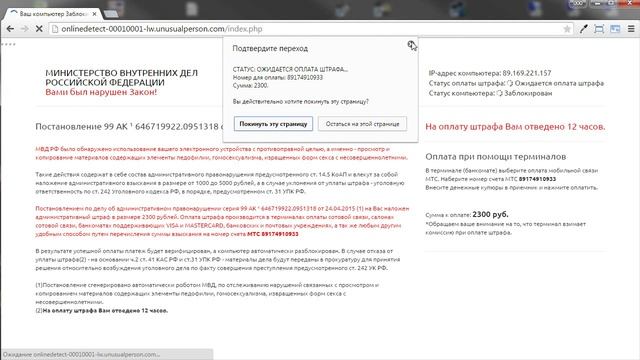Click the page icon in the address bar
Screen dimensions: 640x360
[x=55, y=29]
